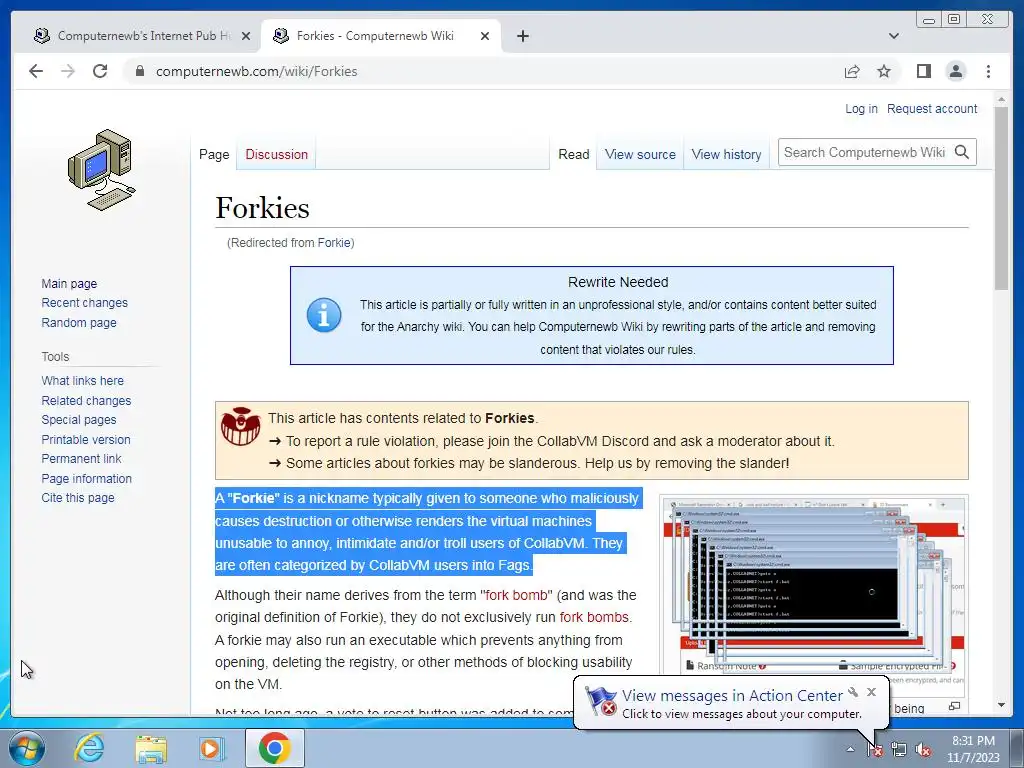Image resolution: width=1024 pixels, height=768 pixels.
Task: Open the fork bomb screenshot thumbnail
Action: click(x=814, y=585)
